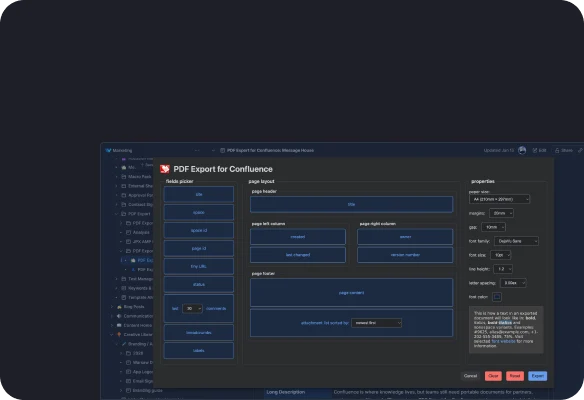Open the breadcrumb ellipsis menu in top bar
This screenshot has width=584, height=400.
[x=197, y=150]
